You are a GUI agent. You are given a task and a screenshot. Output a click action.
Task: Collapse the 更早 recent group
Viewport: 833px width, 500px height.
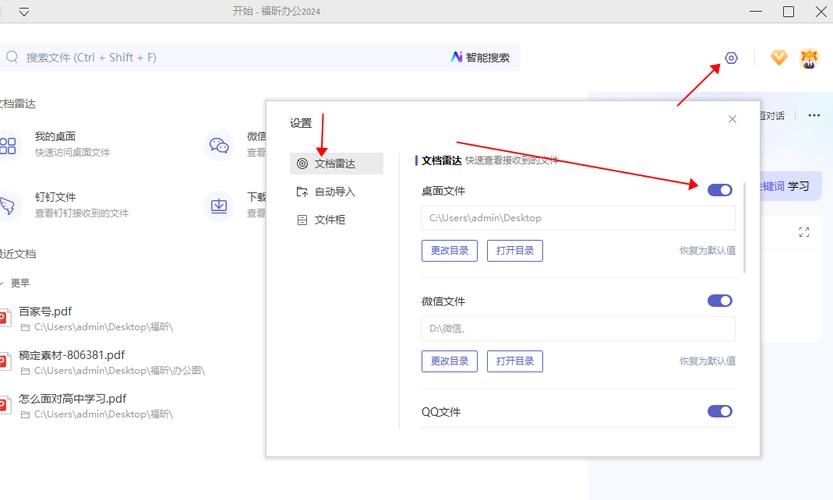point(2,283)
